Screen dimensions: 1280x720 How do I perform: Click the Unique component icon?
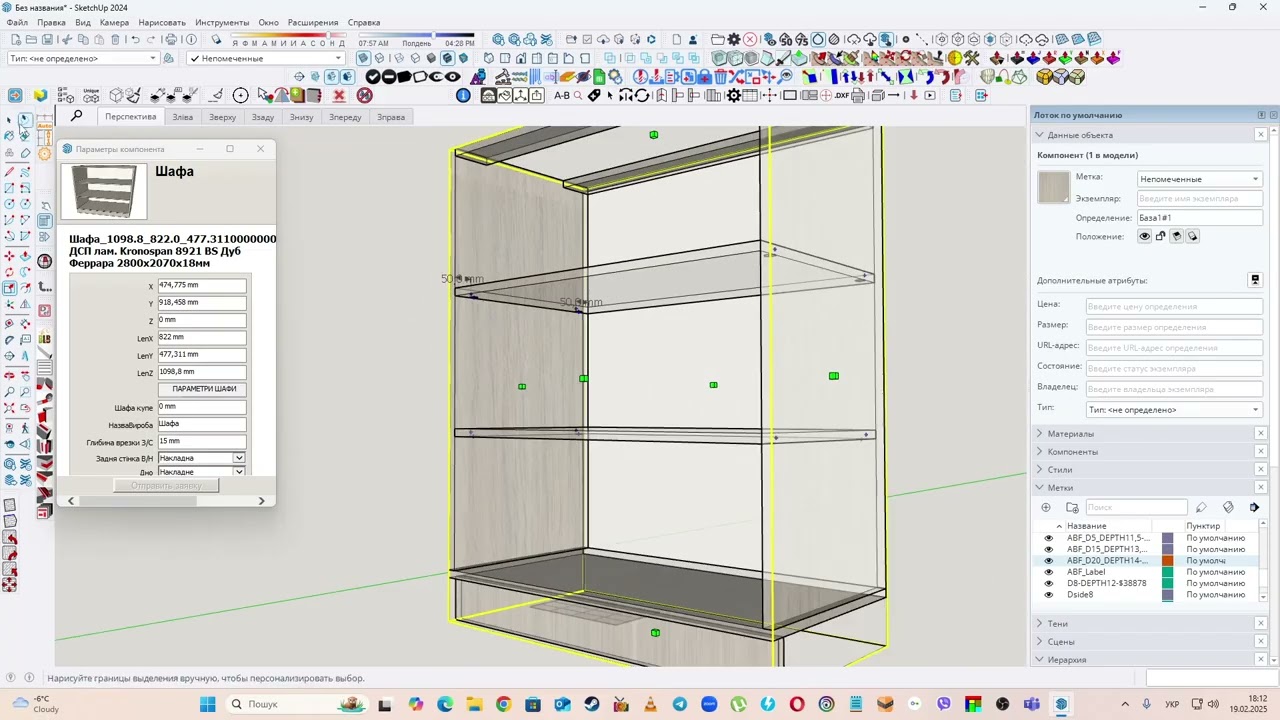click(91, 95)
